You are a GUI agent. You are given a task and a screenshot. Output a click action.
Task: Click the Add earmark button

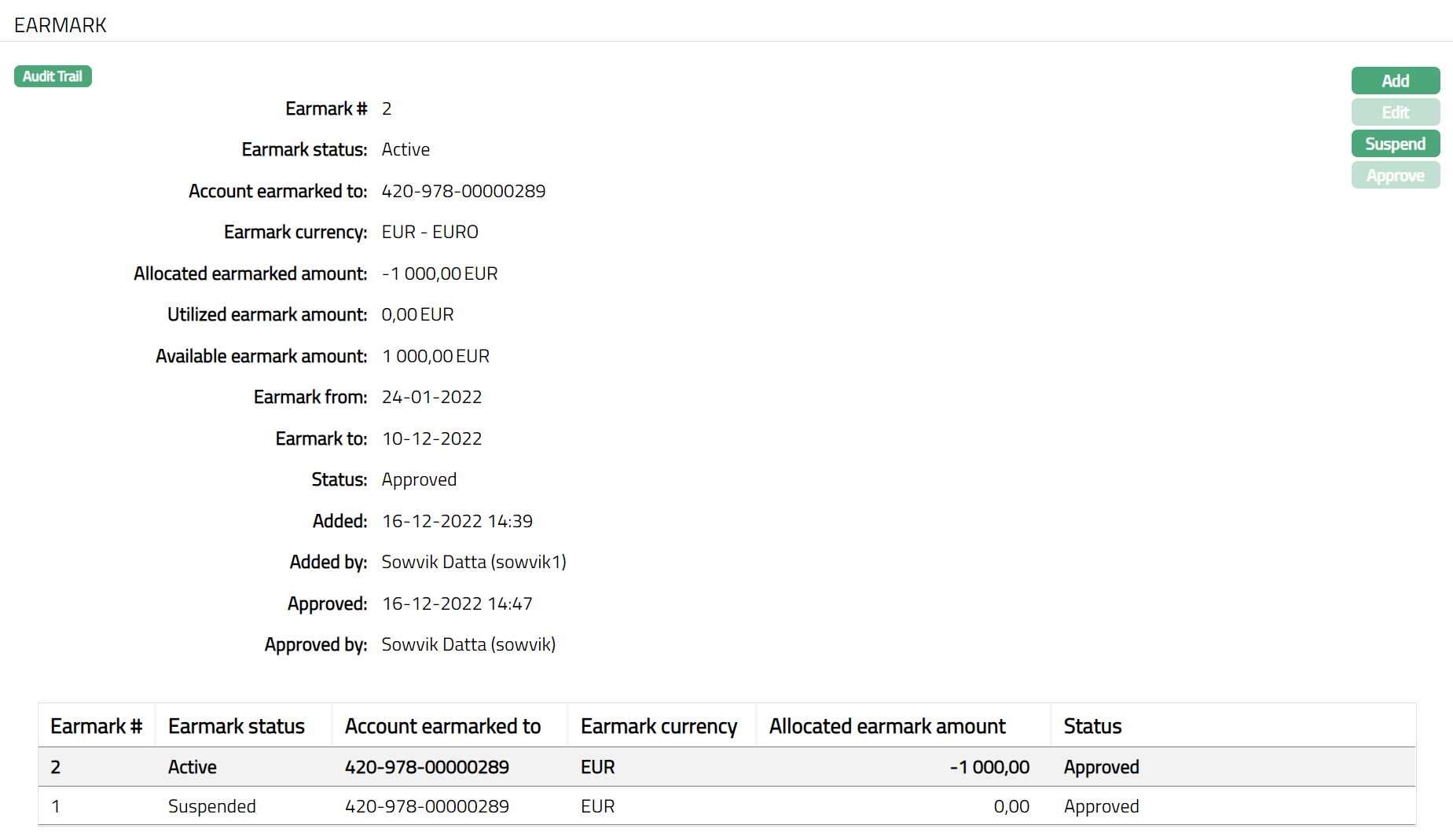pyautogui.click(x=1395, y=81)
